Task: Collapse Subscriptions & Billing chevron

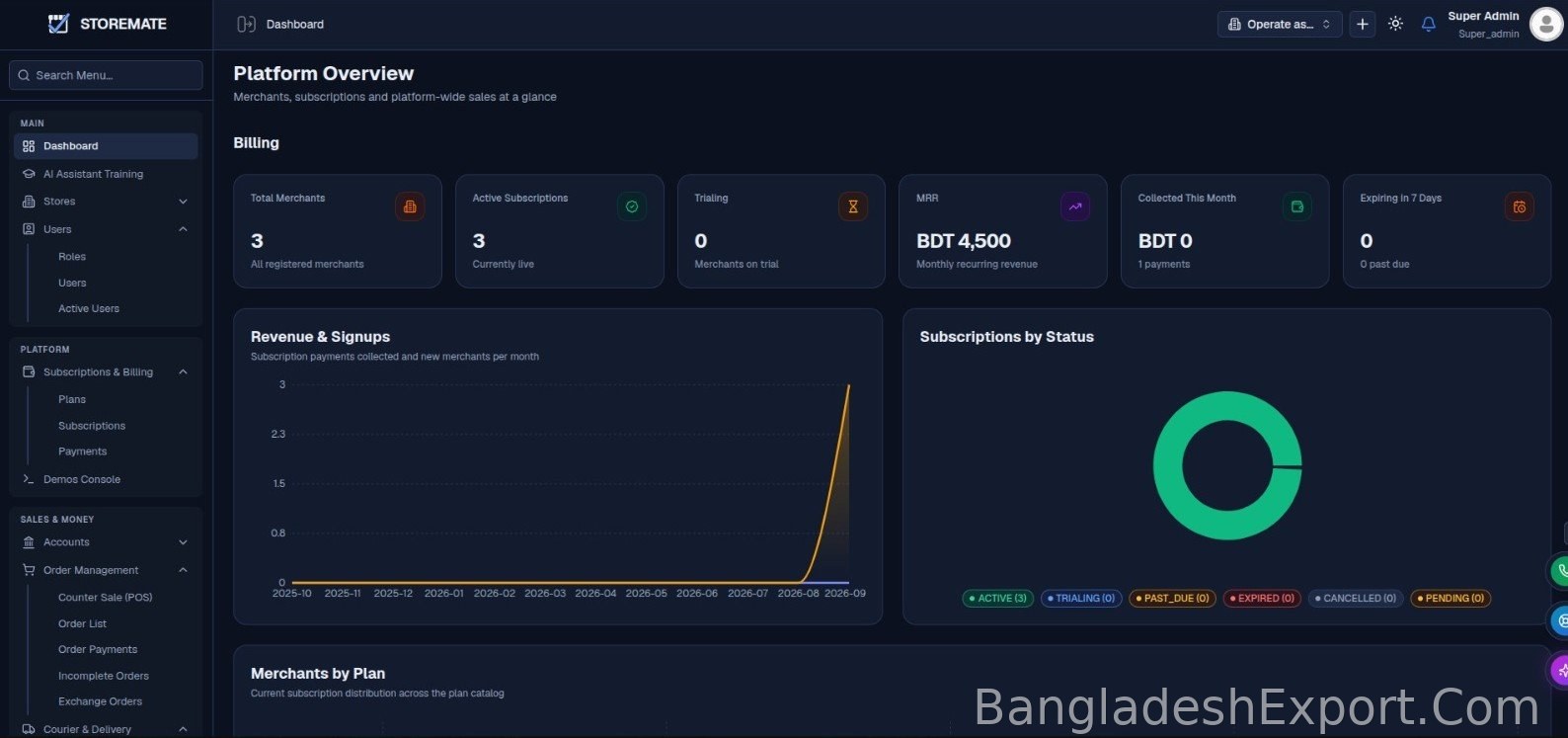Action: coord(183,372)
